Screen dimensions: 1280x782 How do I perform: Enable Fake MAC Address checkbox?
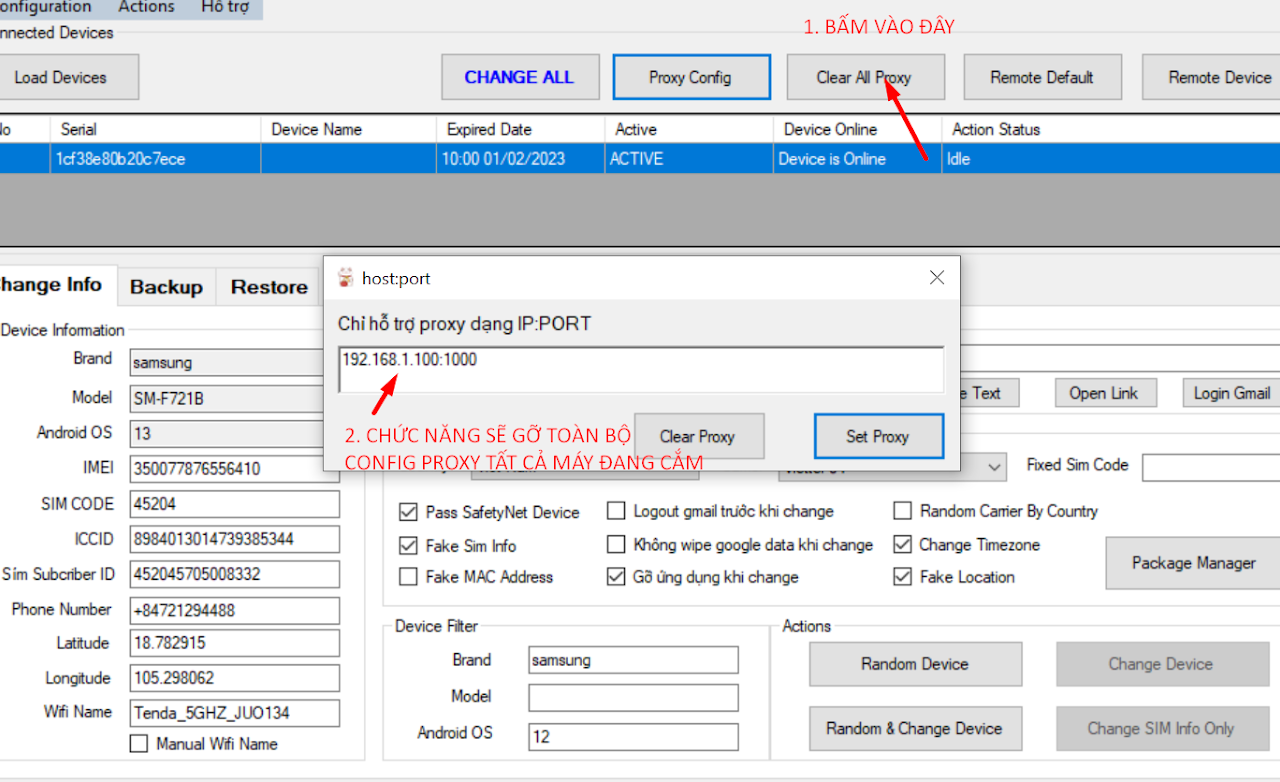pyautogui.click(x=408, y=577)
